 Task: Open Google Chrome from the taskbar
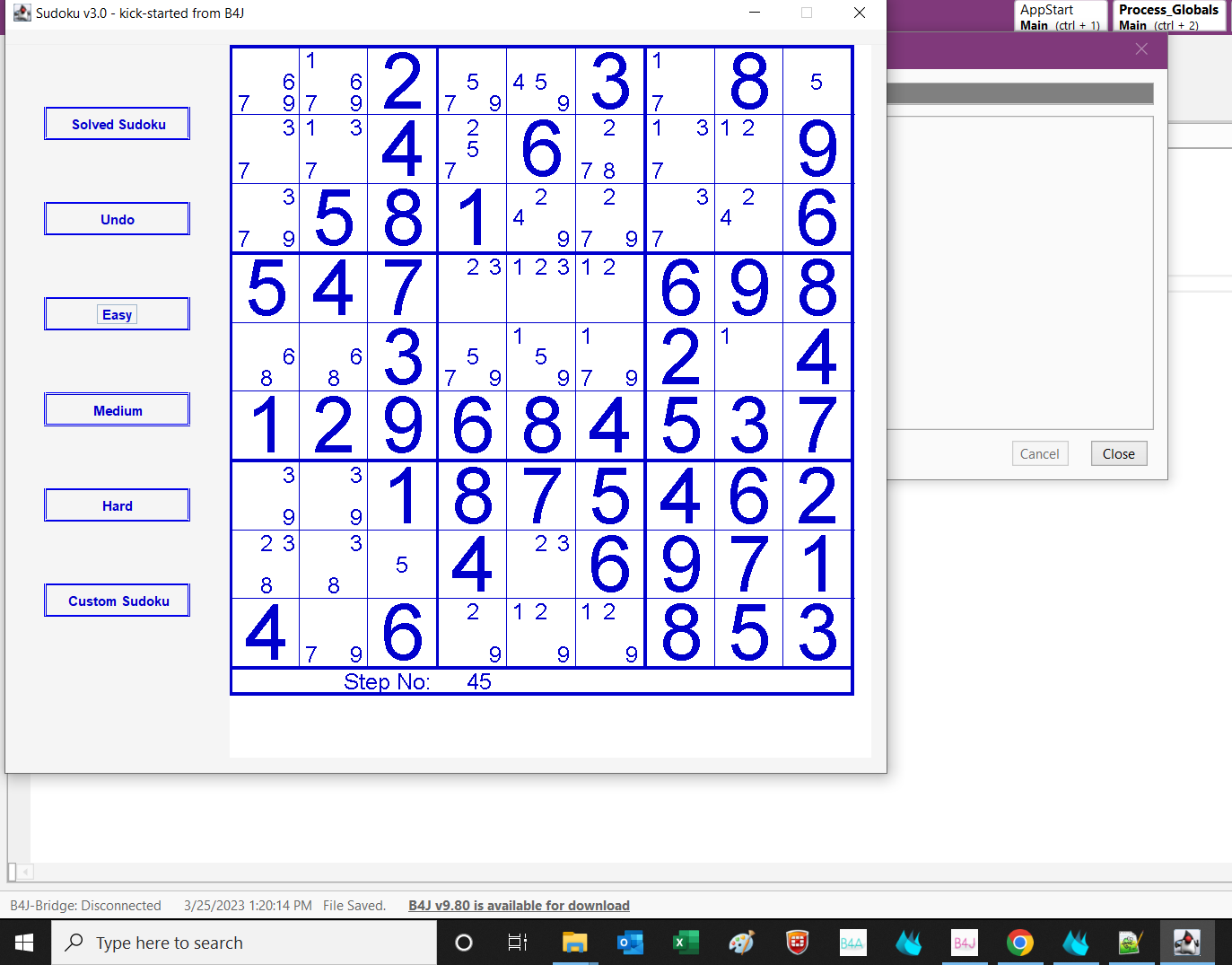pos(1019,943)
